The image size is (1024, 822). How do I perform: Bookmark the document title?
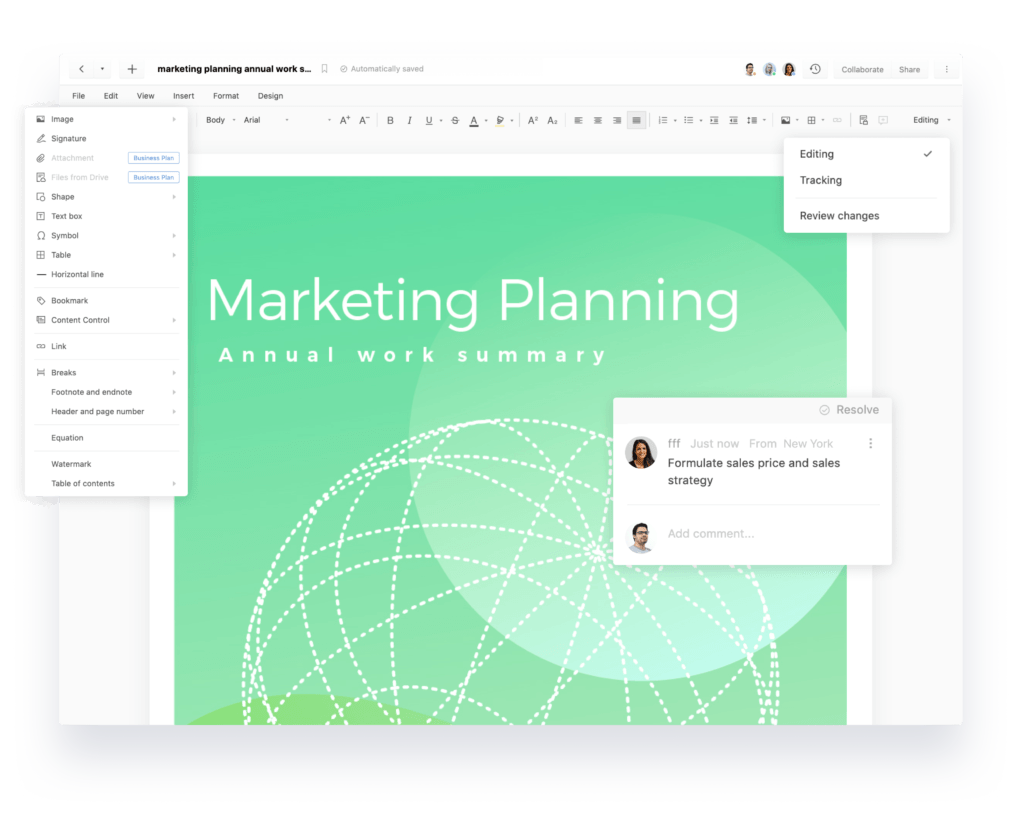pyautogui.click(x=325, y=69)
